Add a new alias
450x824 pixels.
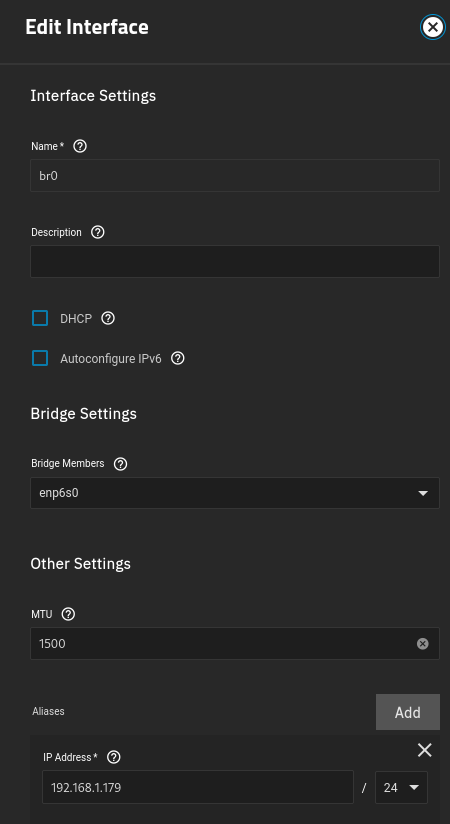coord(408,712)
